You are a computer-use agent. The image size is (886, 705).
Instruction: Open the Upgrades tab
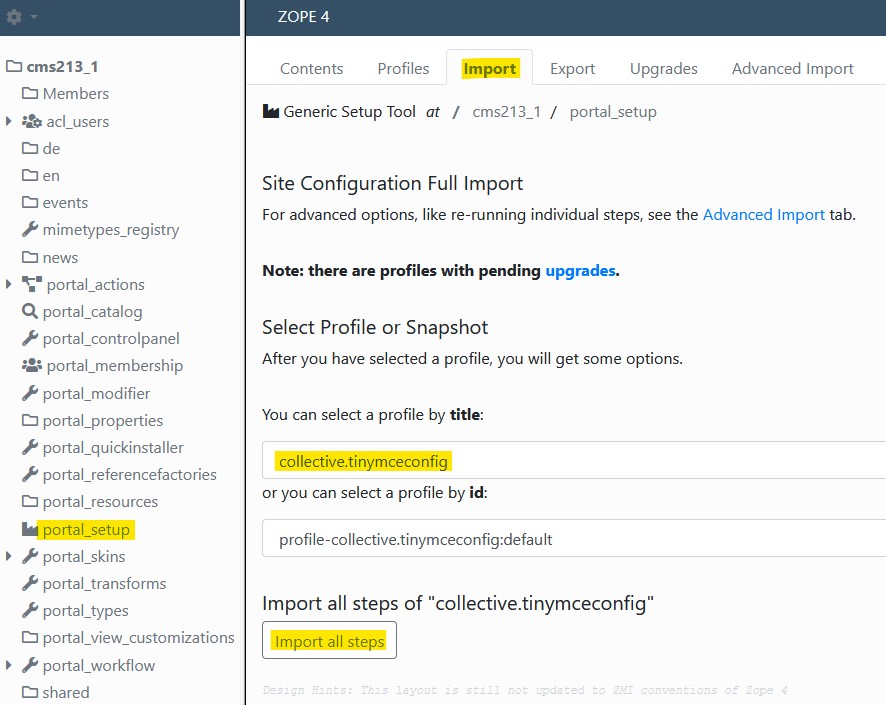tap(663, 69)
